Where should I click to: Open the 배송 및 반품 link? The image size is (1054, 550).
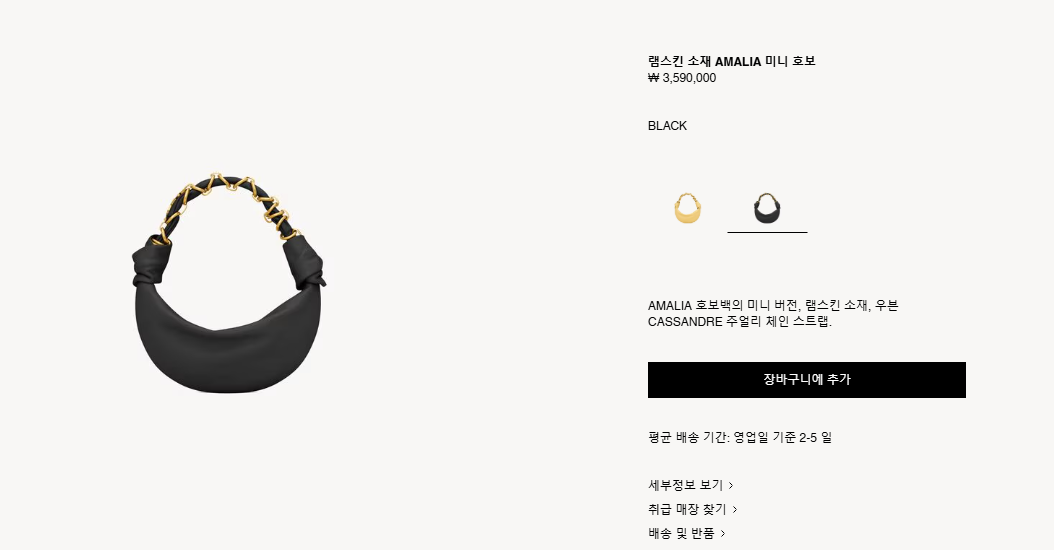click(x=681, y=533)
